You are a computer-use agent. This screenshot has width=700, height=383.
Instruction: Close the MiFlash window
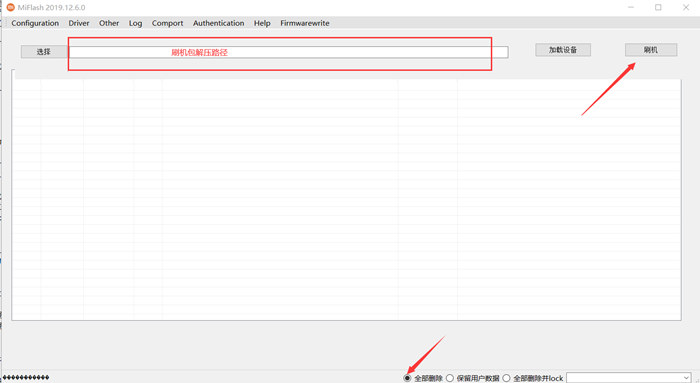coord(686,7)
